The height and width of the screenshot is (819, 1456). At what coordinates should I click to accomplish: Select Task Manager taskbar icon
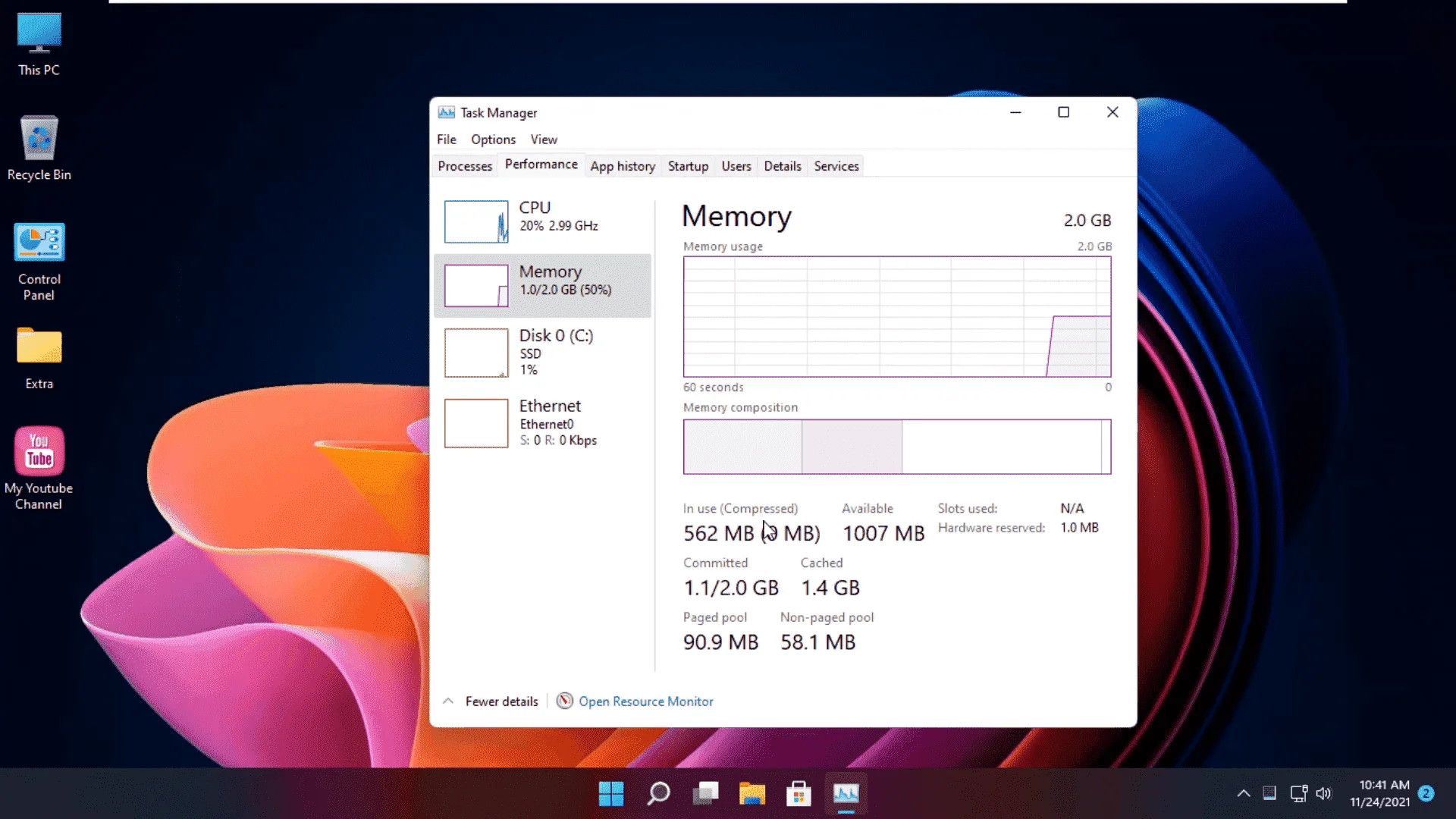(x=846, y=793)
